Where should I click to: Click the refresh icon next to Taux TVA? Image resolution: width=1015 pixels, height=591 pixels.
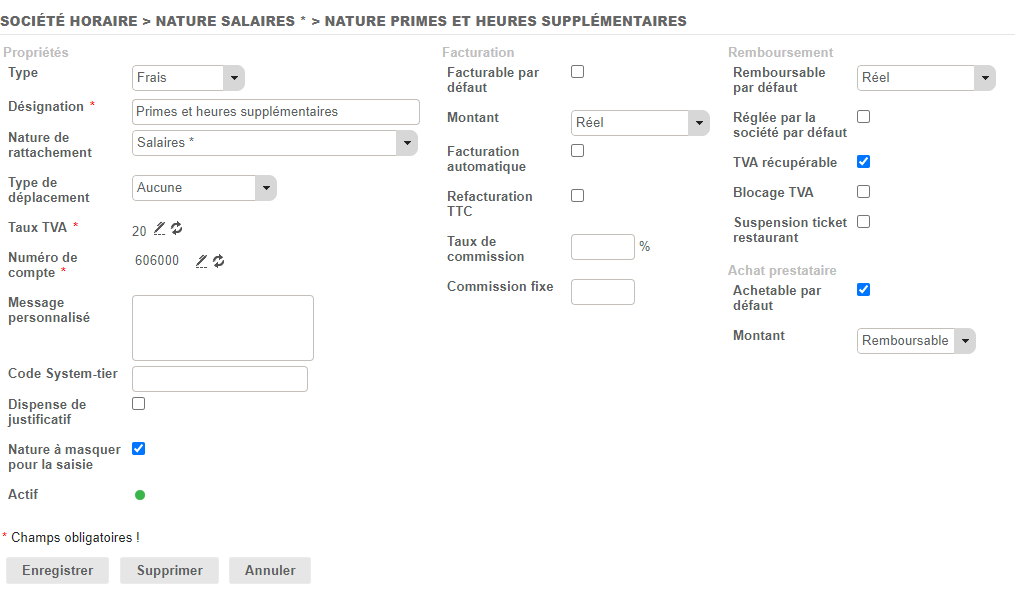pos(177,229)
